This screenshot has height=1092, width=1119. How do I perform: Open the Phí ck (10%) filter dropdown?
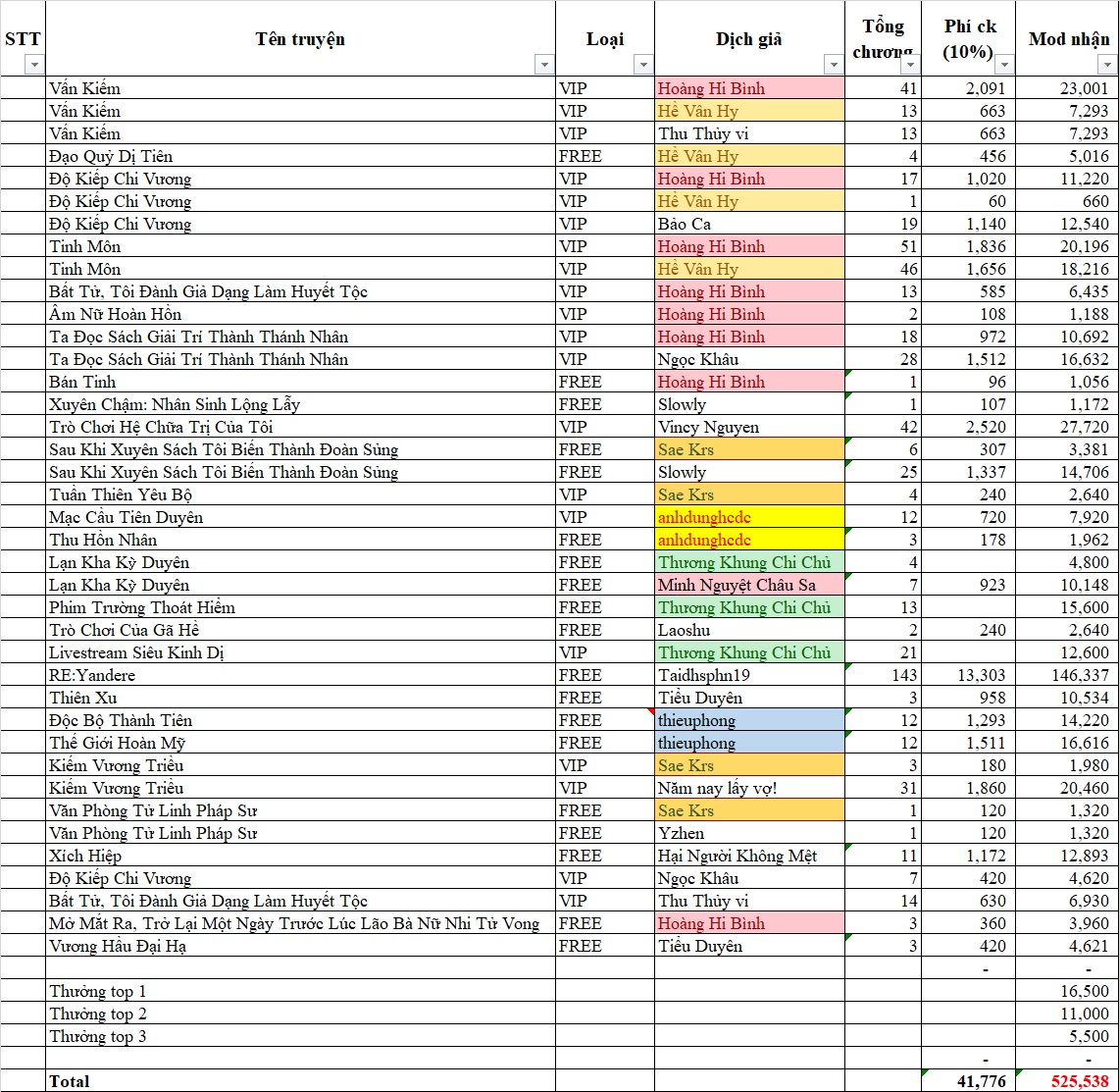coord(1004,65)
